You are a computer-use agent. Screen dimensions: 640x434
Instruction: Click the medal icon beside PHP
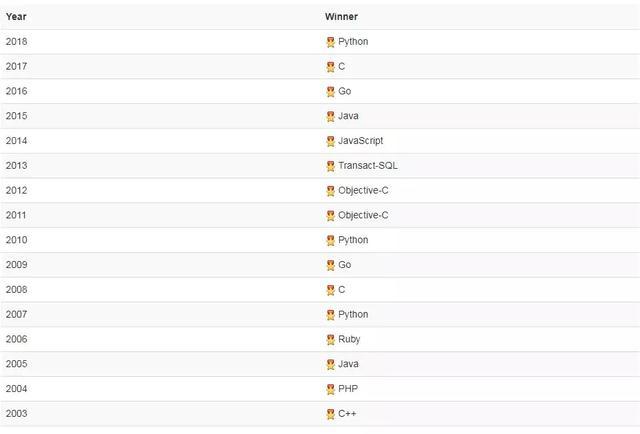[331, 389]
